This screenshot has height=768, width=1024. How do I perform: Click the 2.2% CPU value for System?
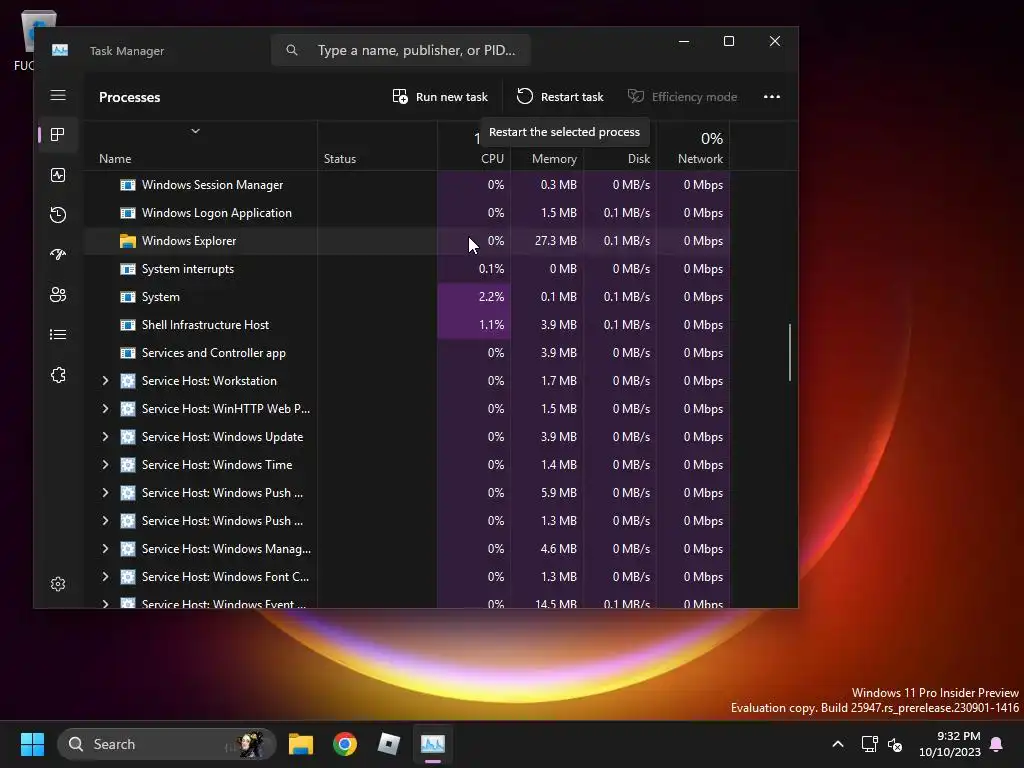[491, 297]
